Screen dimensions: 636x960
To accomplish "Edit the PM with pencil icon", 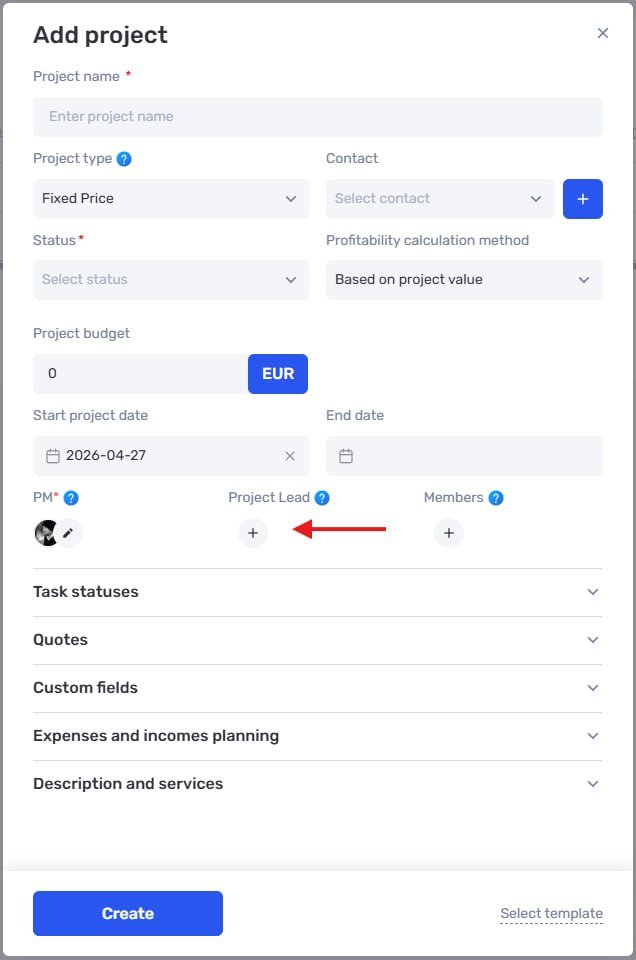I will 68,533.
